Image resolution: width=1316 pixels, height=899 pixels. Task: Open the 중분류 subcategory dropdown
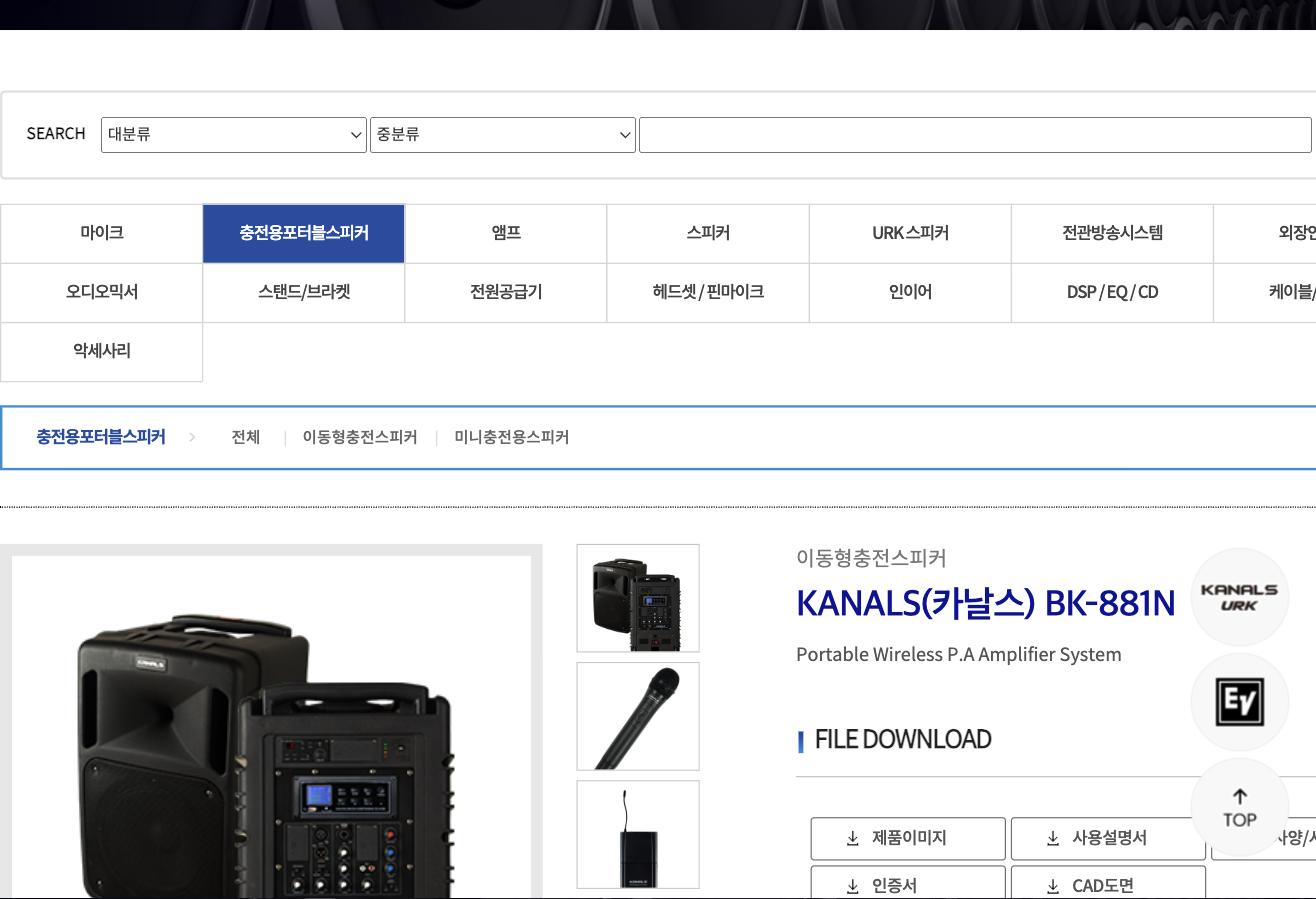click(x=503, y=135)
